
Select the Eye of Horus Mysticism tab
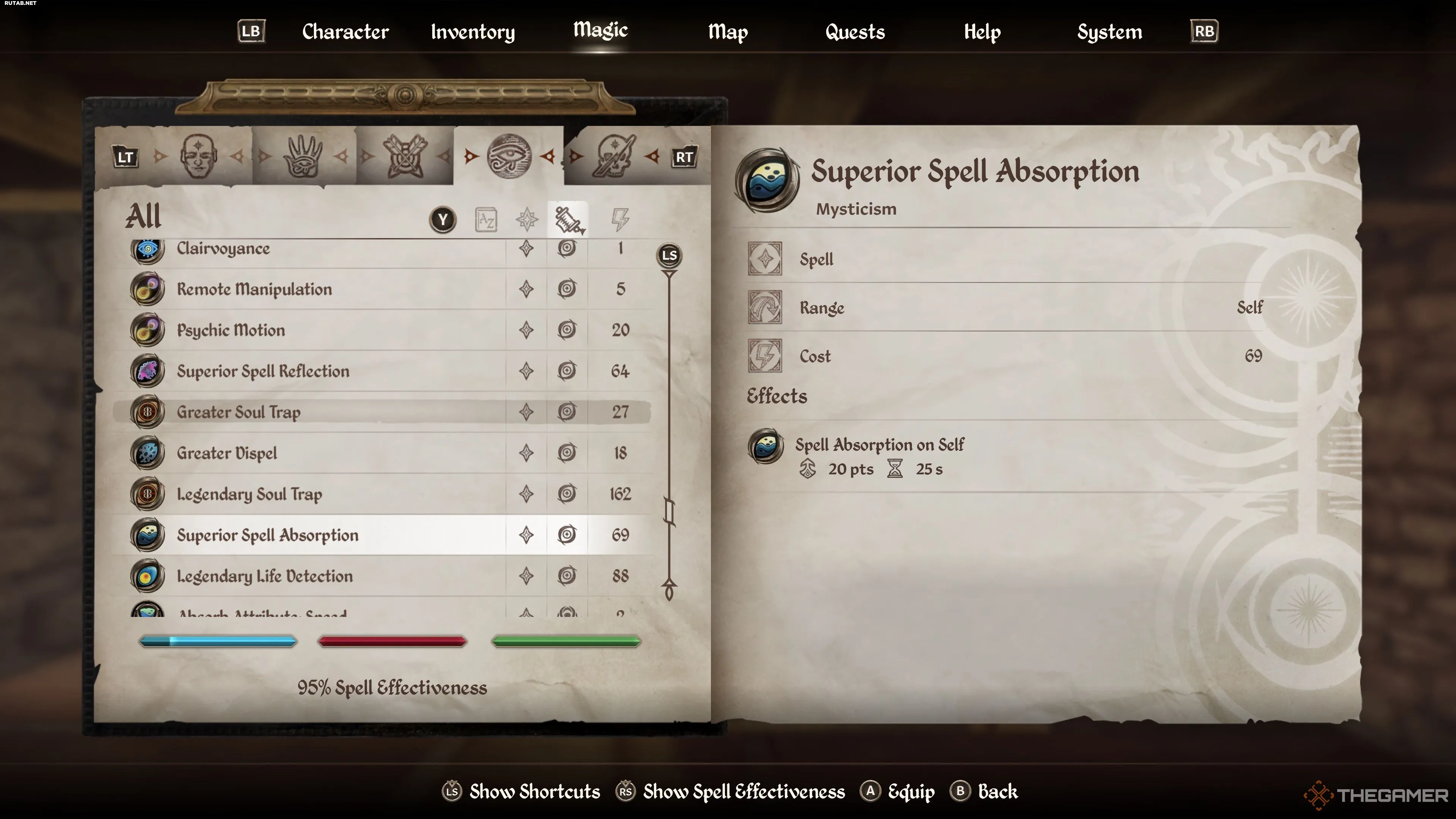[509, 156]
